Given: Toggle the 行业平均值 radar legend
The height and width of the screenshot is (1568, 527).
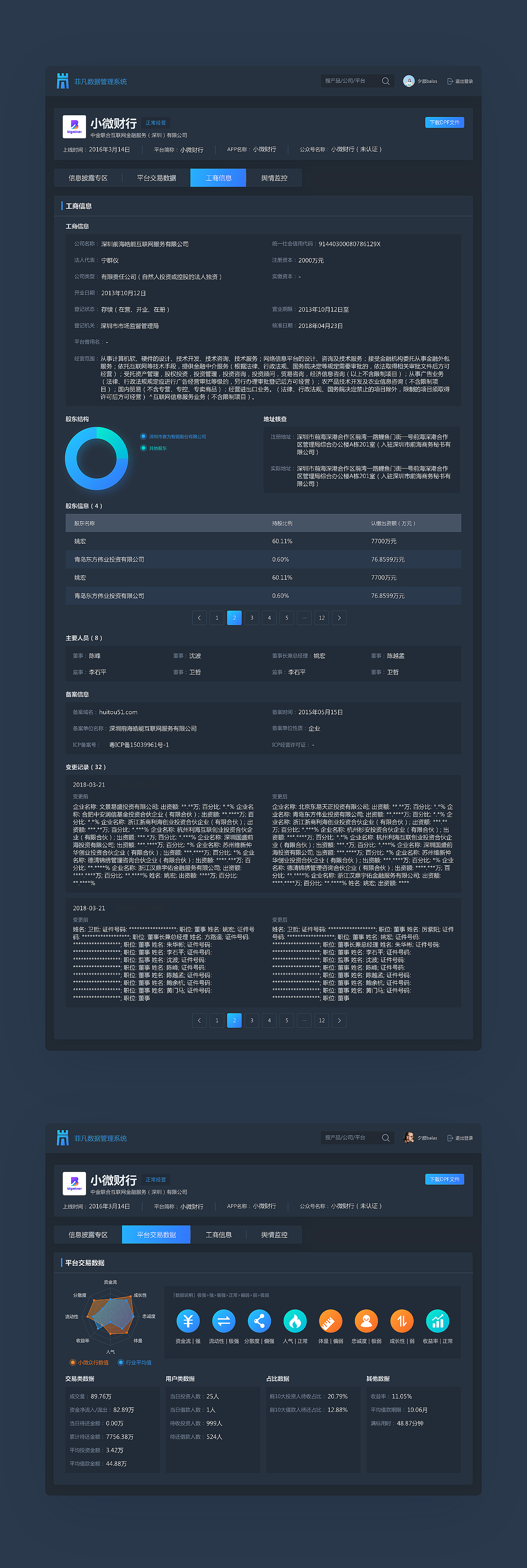Looking at the screenshot, I should coord(135,1362).
